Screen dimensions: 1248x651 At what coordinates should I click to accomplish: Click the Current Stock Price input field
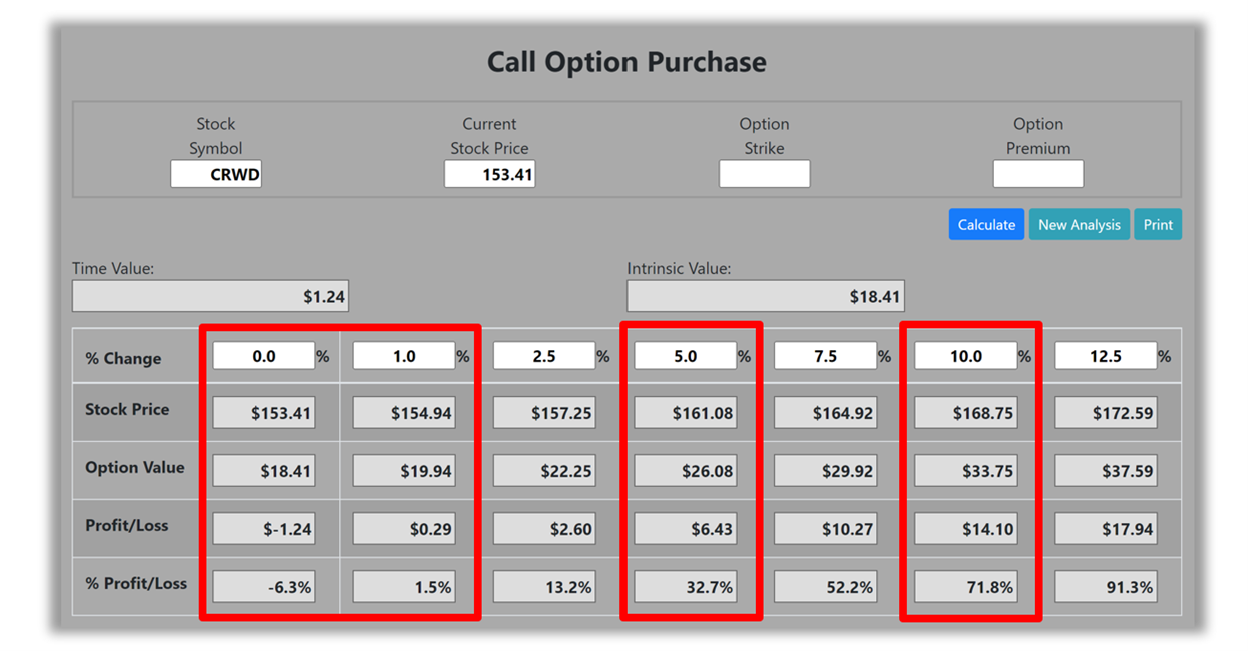coord(489,174)
